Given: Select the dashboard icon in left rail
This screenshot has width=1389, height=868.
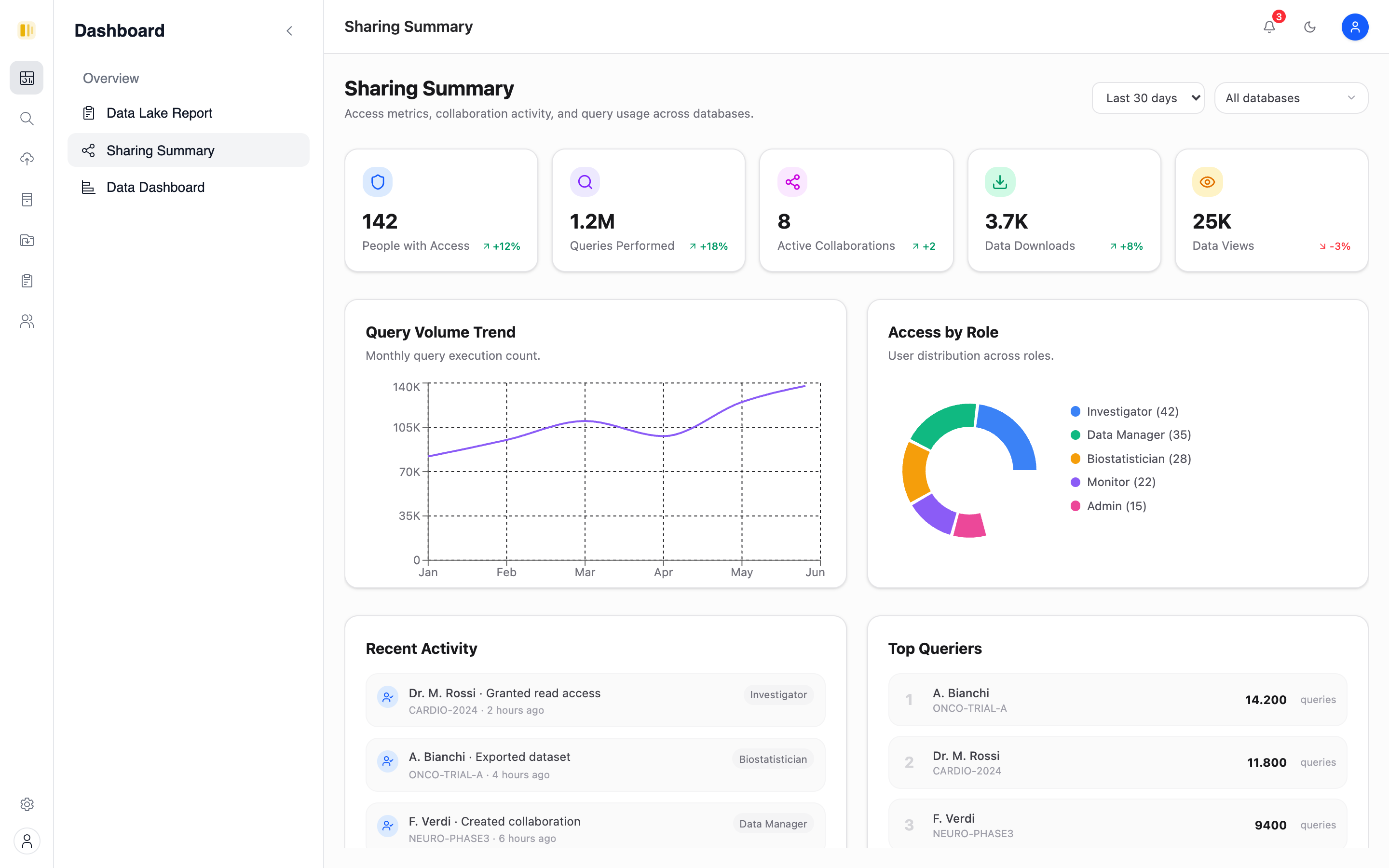Looking at the screenshot, I should coord(27,78).
